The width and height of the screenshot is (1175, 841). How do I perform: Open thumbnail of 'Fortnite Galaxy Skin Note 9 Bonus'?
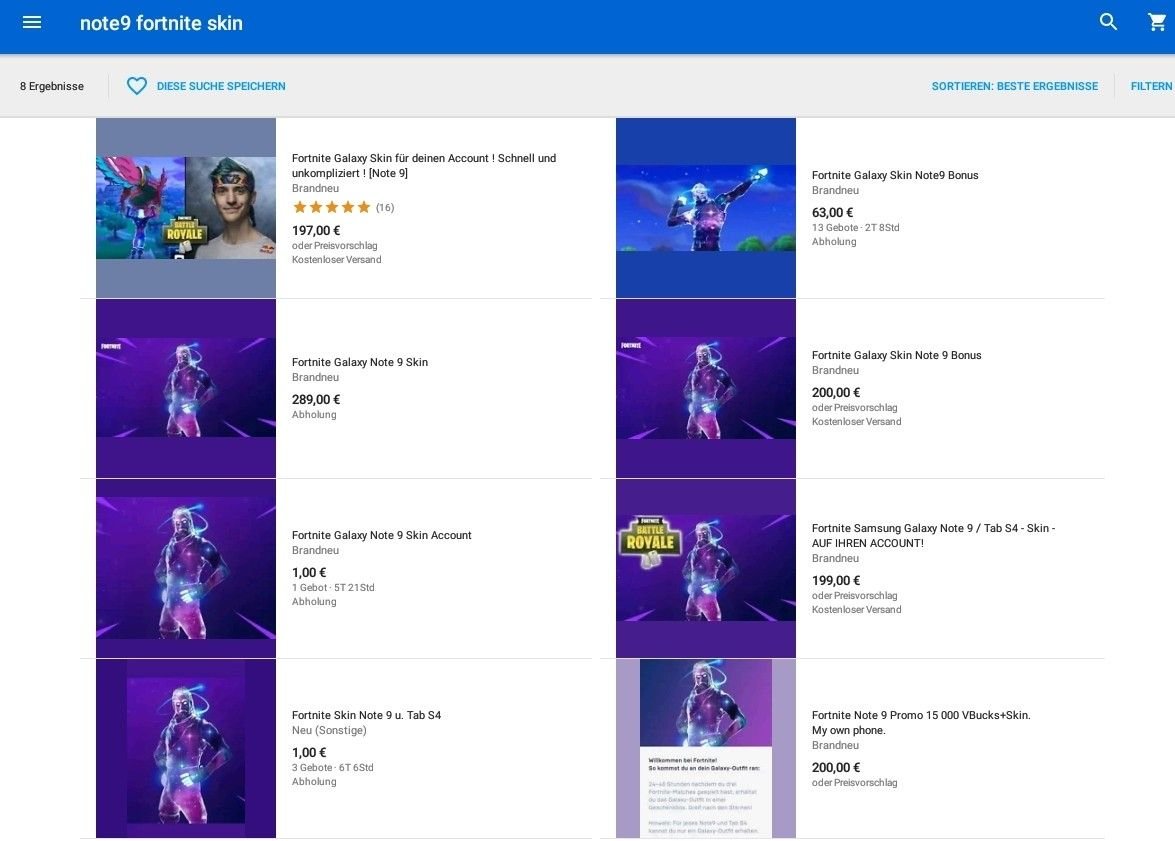click(x=706, y=388)
